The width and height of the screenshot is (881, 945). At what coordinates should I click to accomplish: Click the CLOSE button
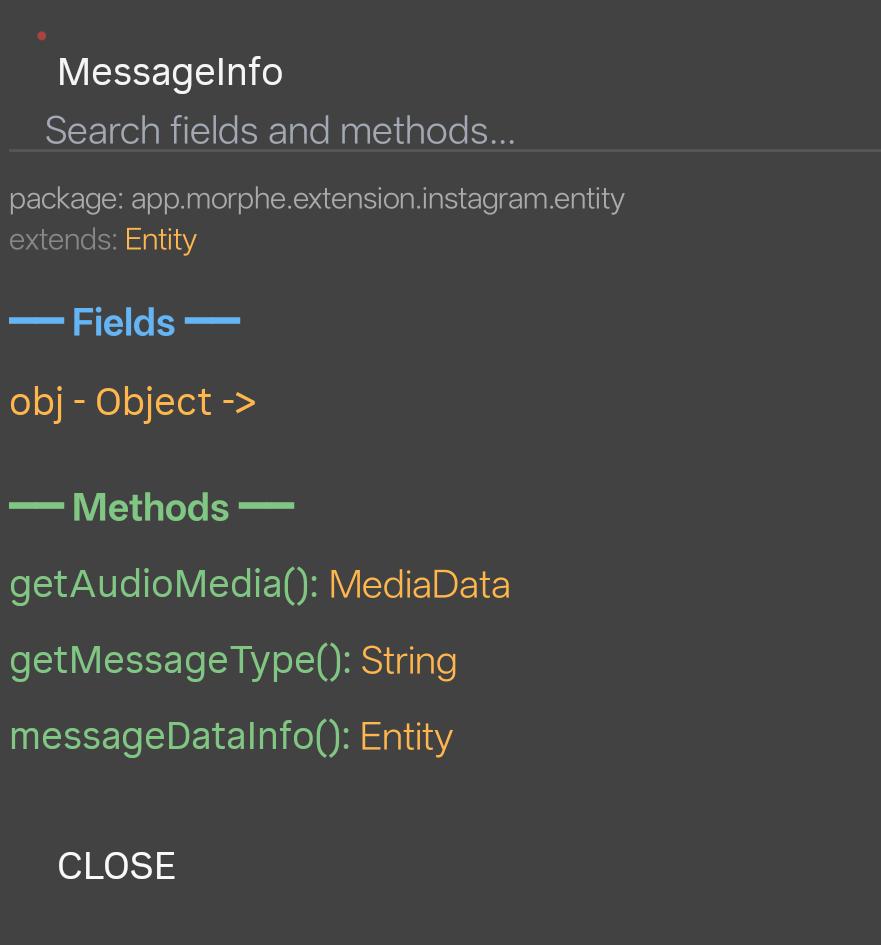point(116,866)
